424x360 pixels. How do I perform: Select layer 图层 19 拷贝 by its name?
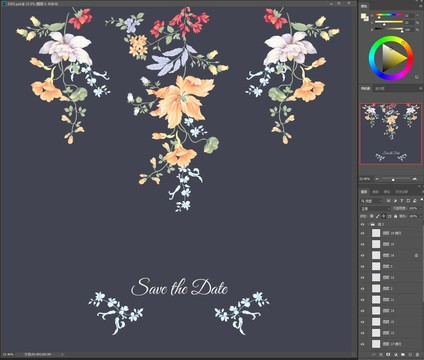point(392,233)
